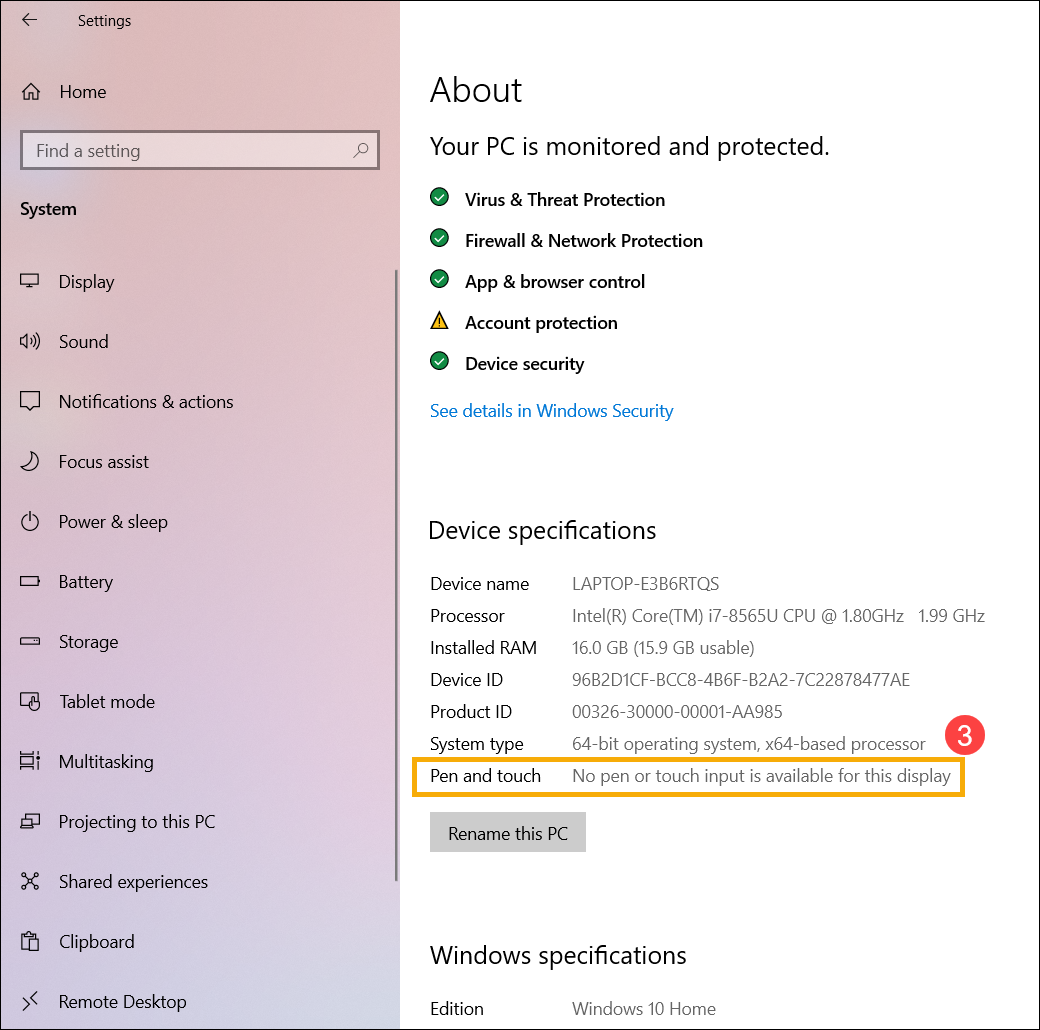Click the back arrow in Settings

tap(29, 20)
